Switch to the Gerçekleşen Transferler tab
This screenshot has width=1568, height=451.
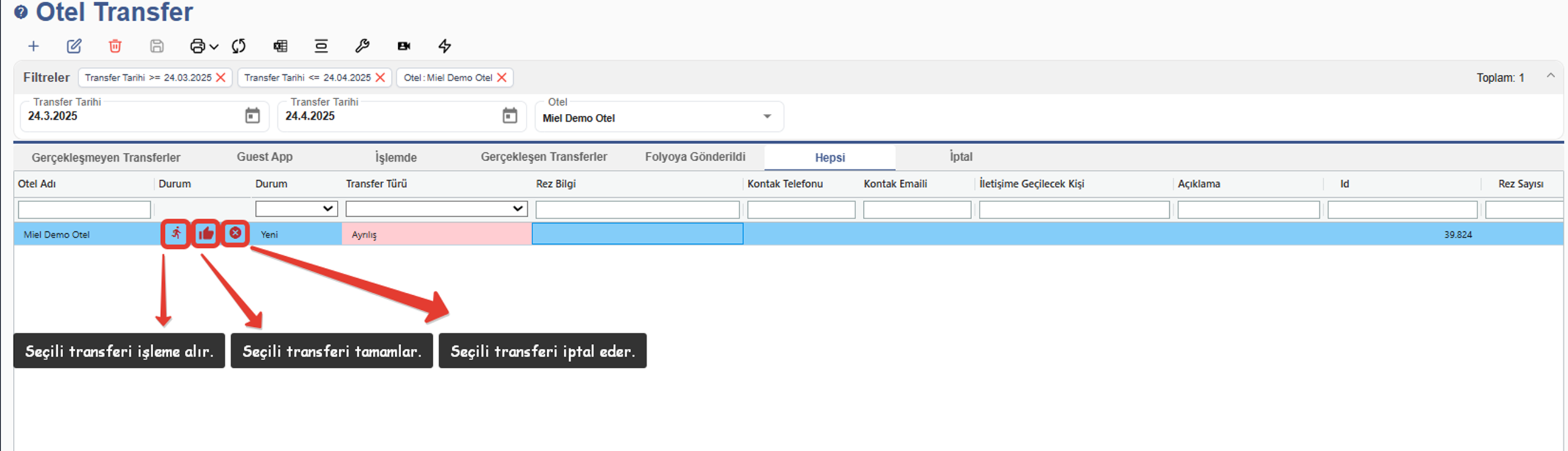point(544,157)
